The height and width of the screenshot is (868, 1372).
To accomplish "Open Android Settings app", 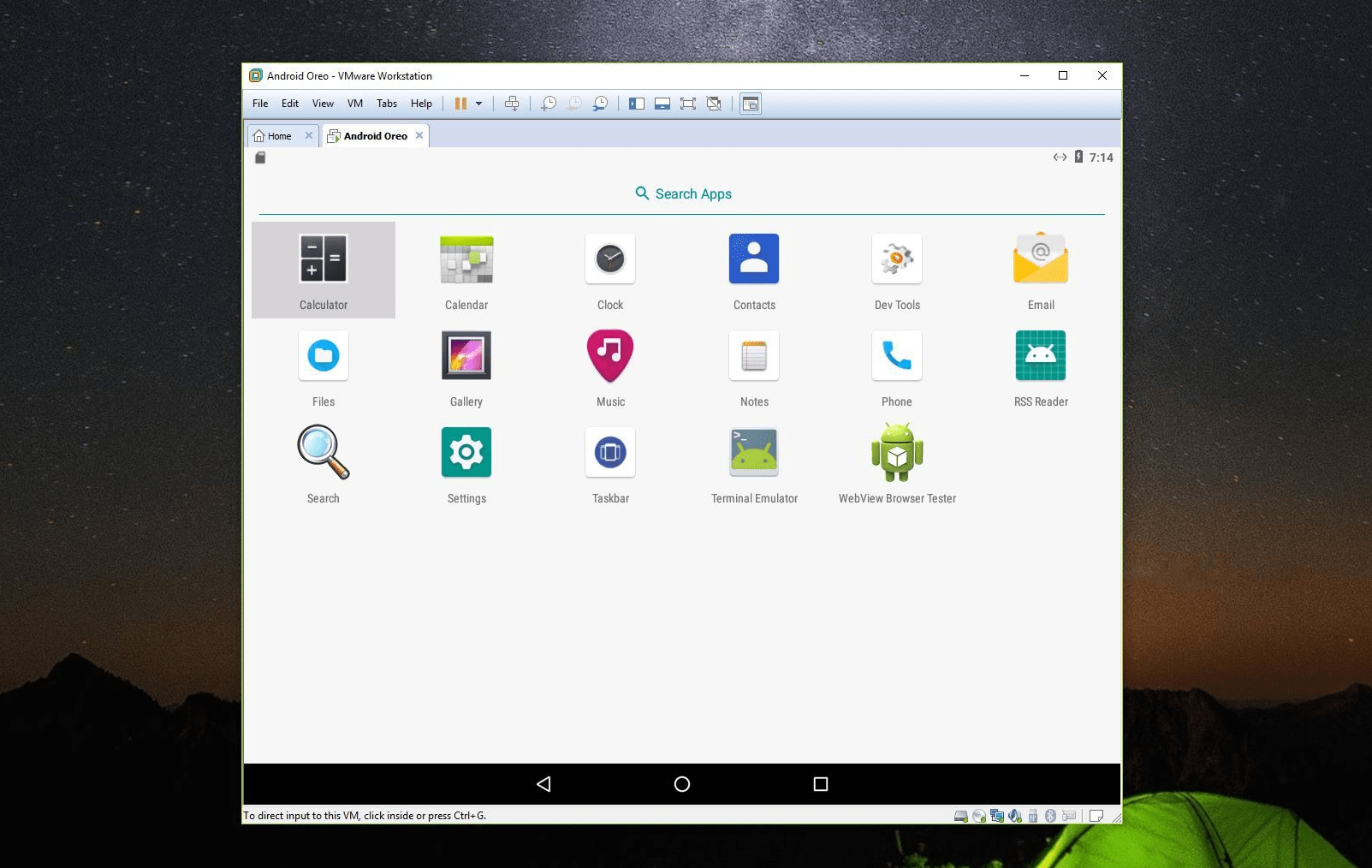I will (x=466, y=463).
